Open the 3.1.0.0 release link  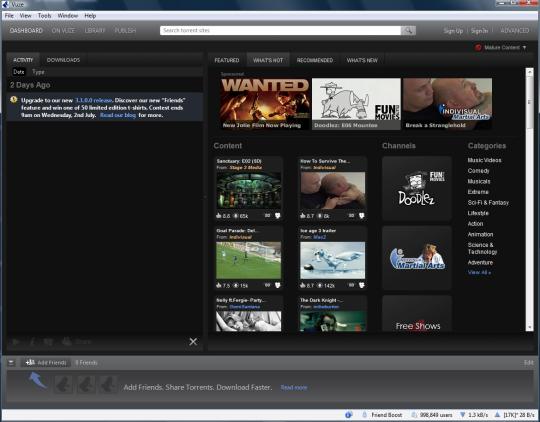[x=94, y=100]
